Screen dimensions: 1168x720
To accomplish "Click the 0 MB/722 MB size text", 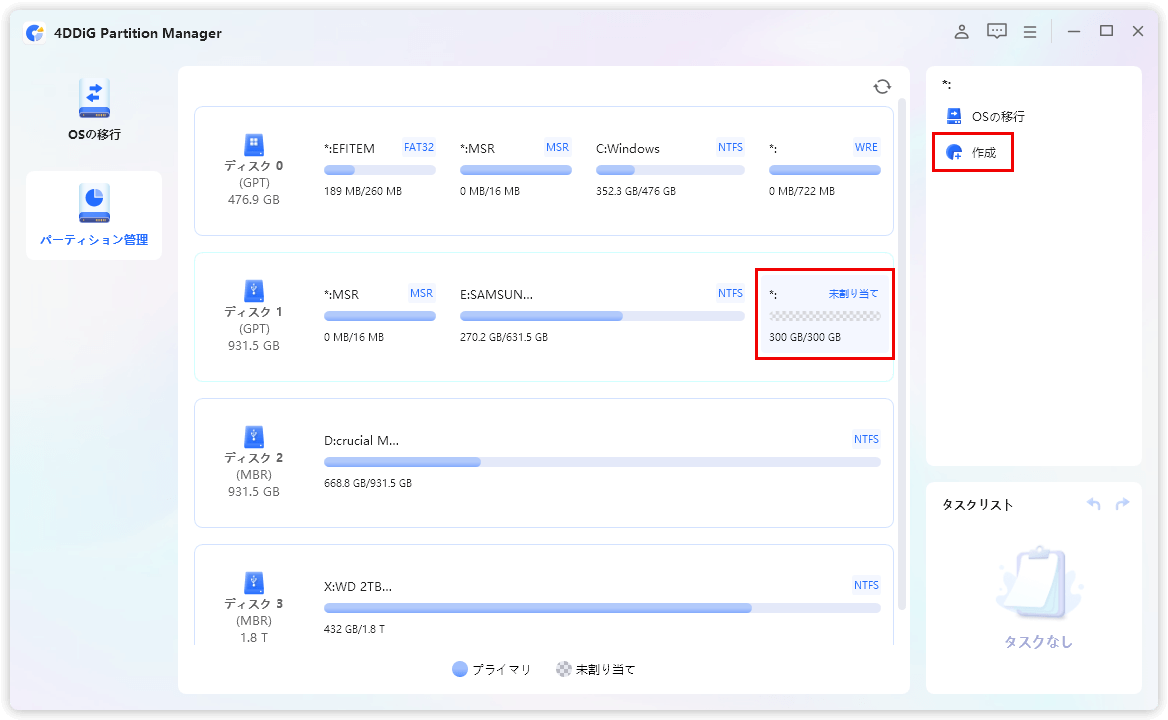I will [802, 191].
